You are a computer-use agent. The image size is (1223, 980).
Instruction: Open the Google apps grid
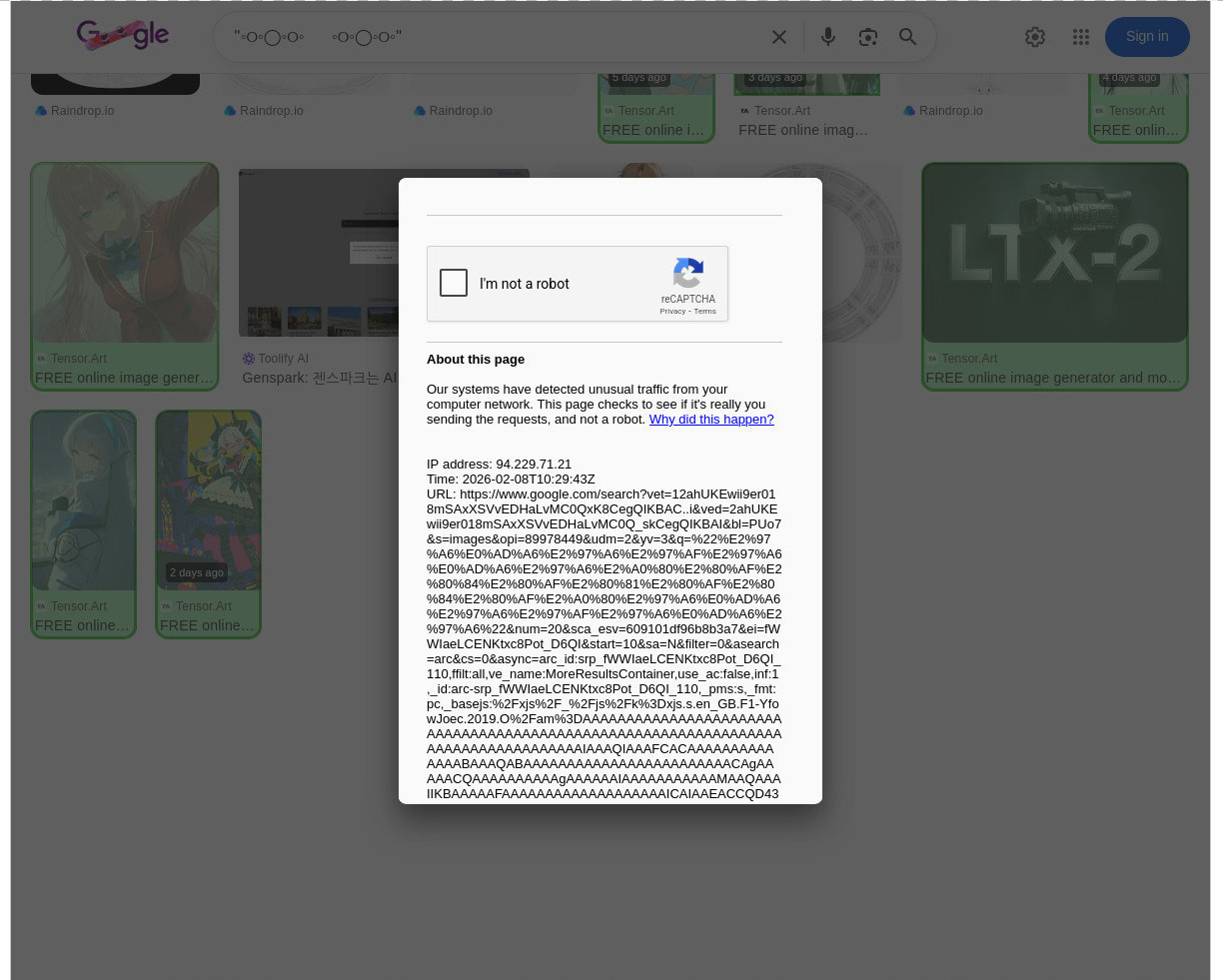coord(1081,37)
